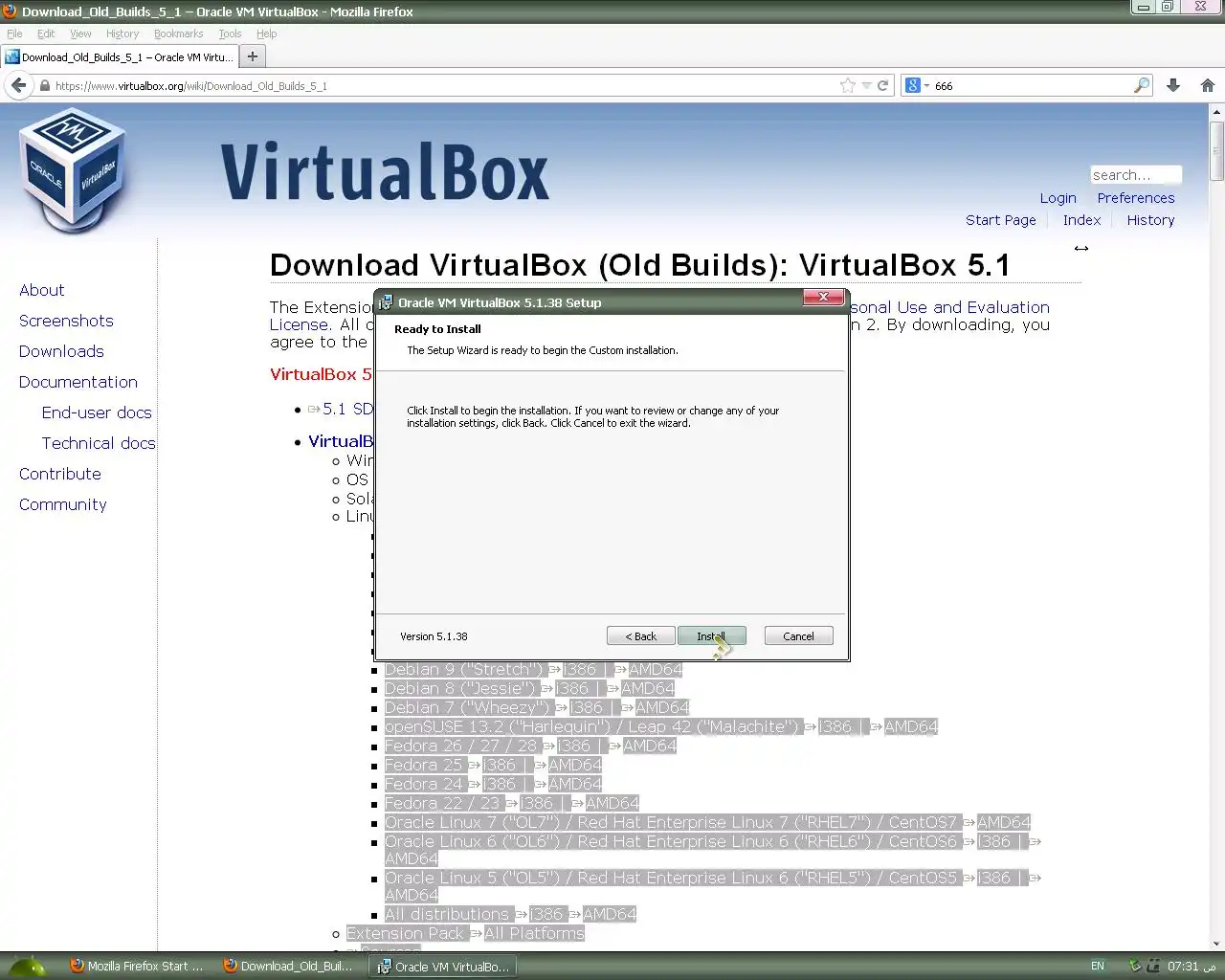Click the openSUSE 13.2 AMD64 link
This screenshot has width=1225, height=980.
pos(911,726)
